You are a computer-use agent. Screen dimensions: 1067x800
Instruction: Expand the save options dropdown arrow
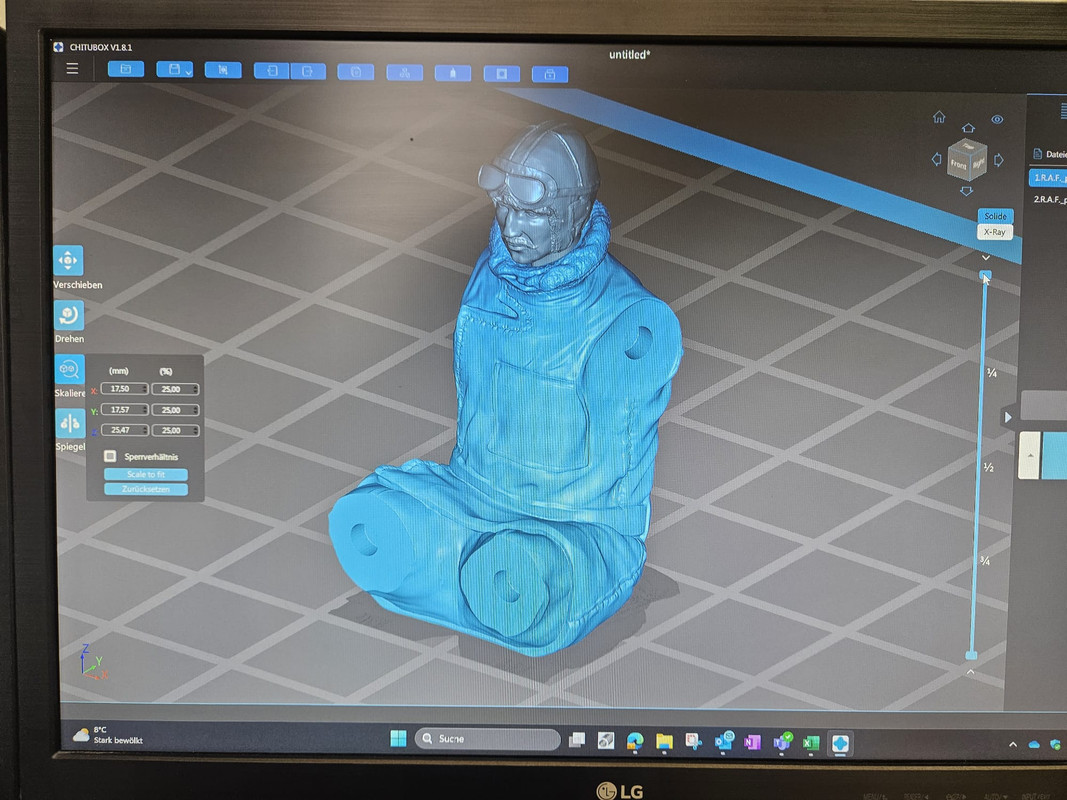click(x=188, y=71)
